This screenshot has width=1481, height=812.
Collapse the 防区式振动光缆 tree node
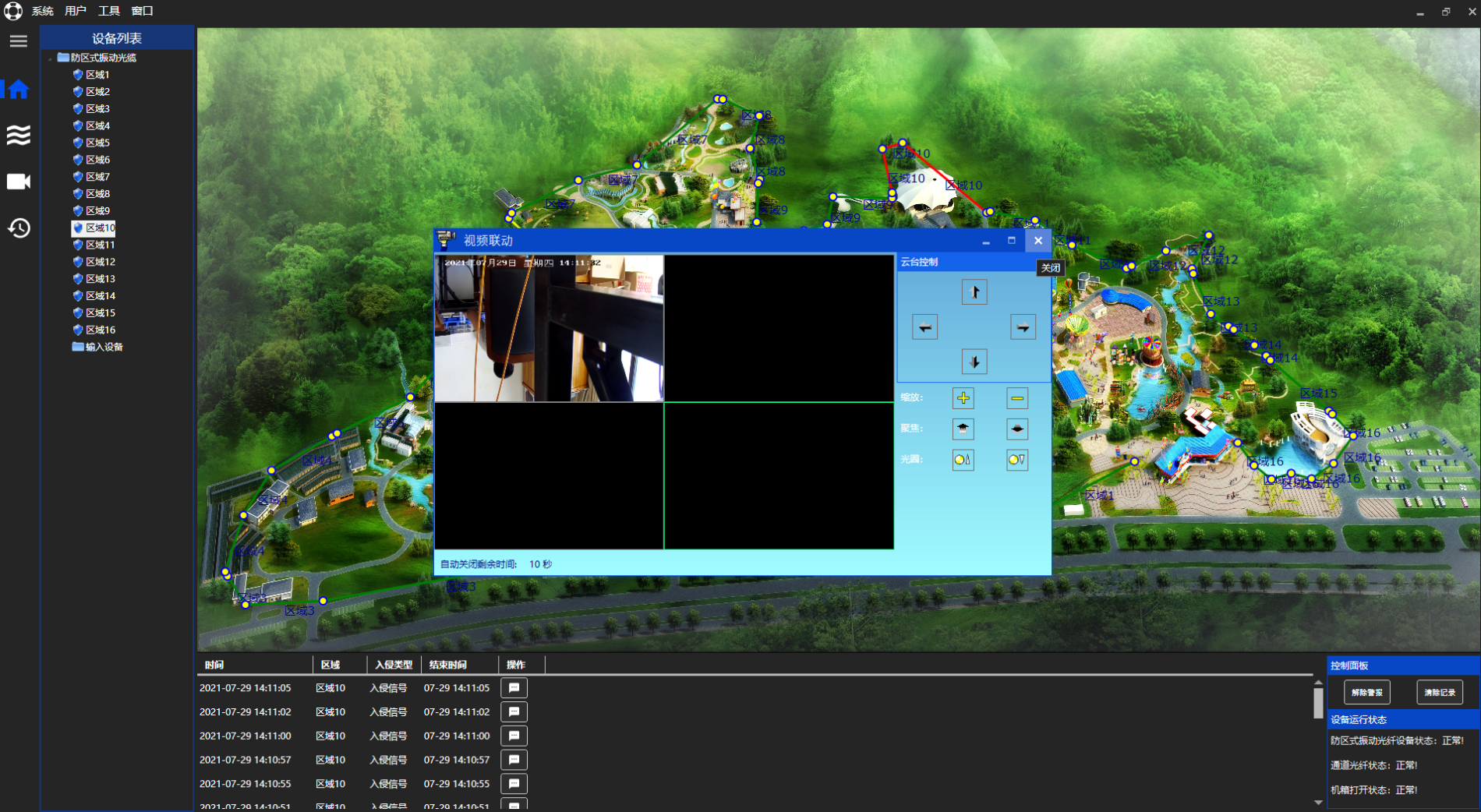pyautogui.click(x=51, y=58)
